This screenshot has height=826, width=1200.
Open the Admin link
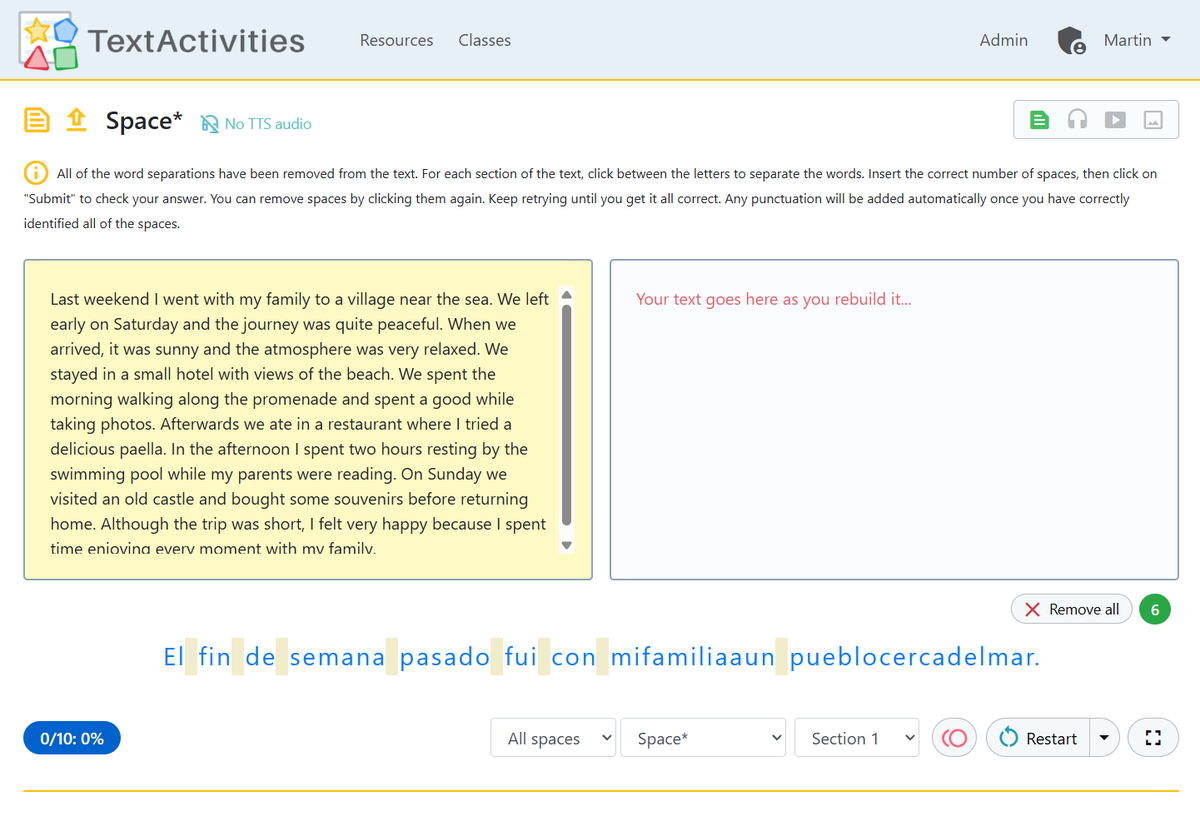(1003, 40)
